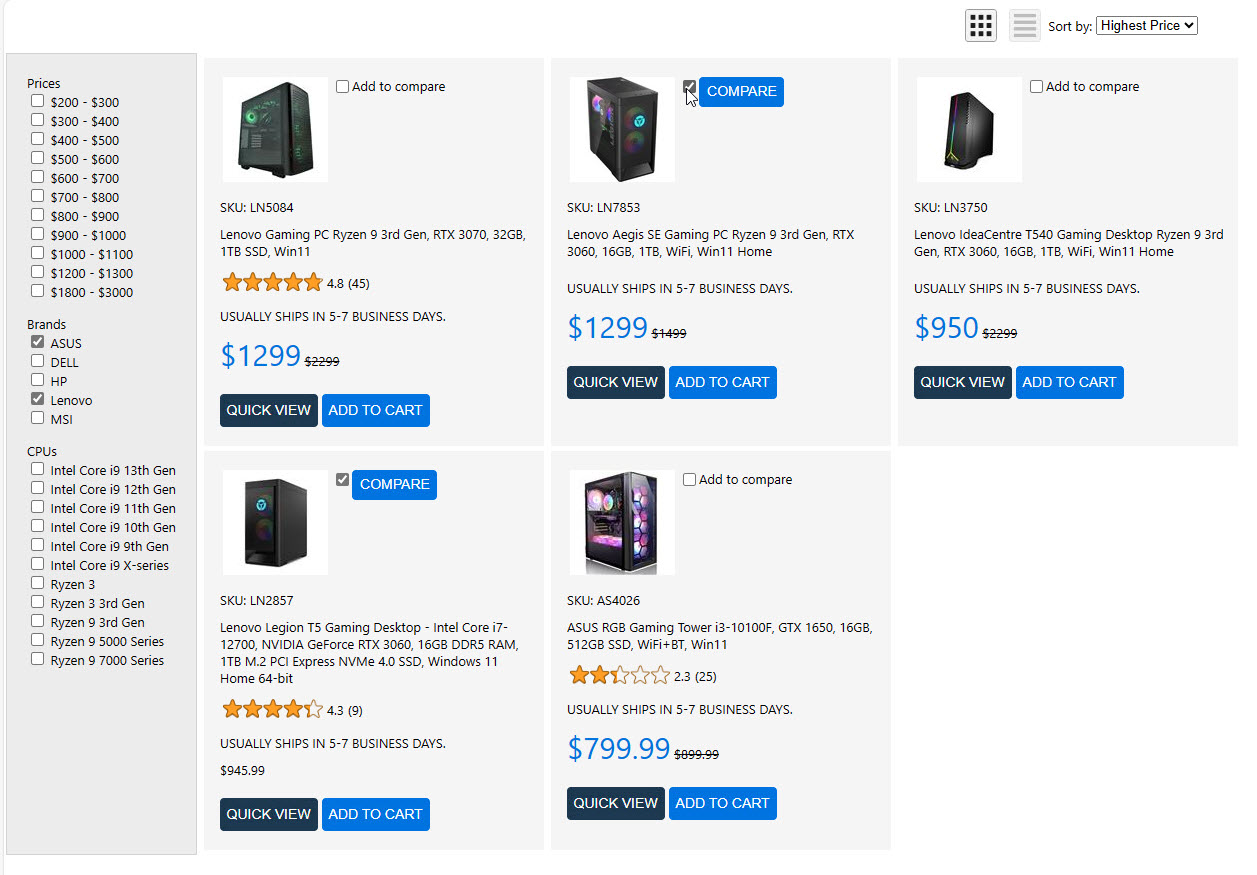Click the Lenovo Legion T5 star rating
Screen dimensions: 1257x875
(x=272, y=710)
